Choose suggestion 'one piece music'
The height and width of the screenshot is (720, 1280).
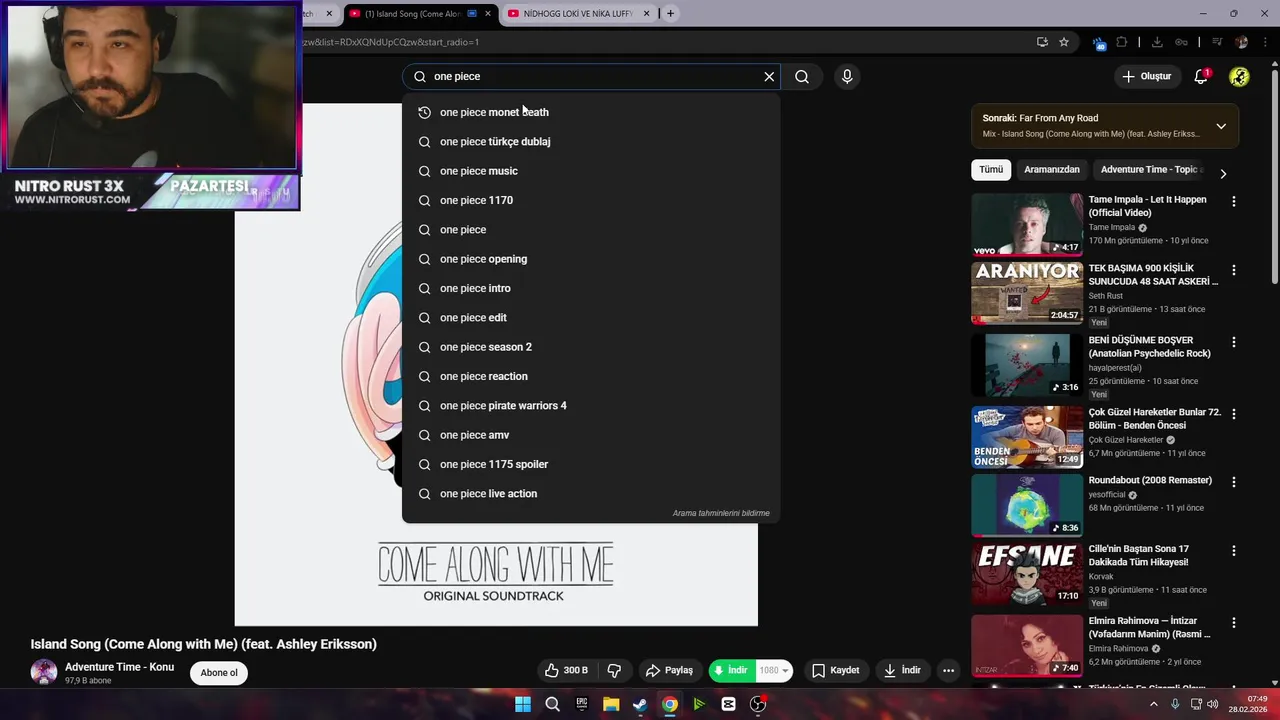click(x=591, y=171)
